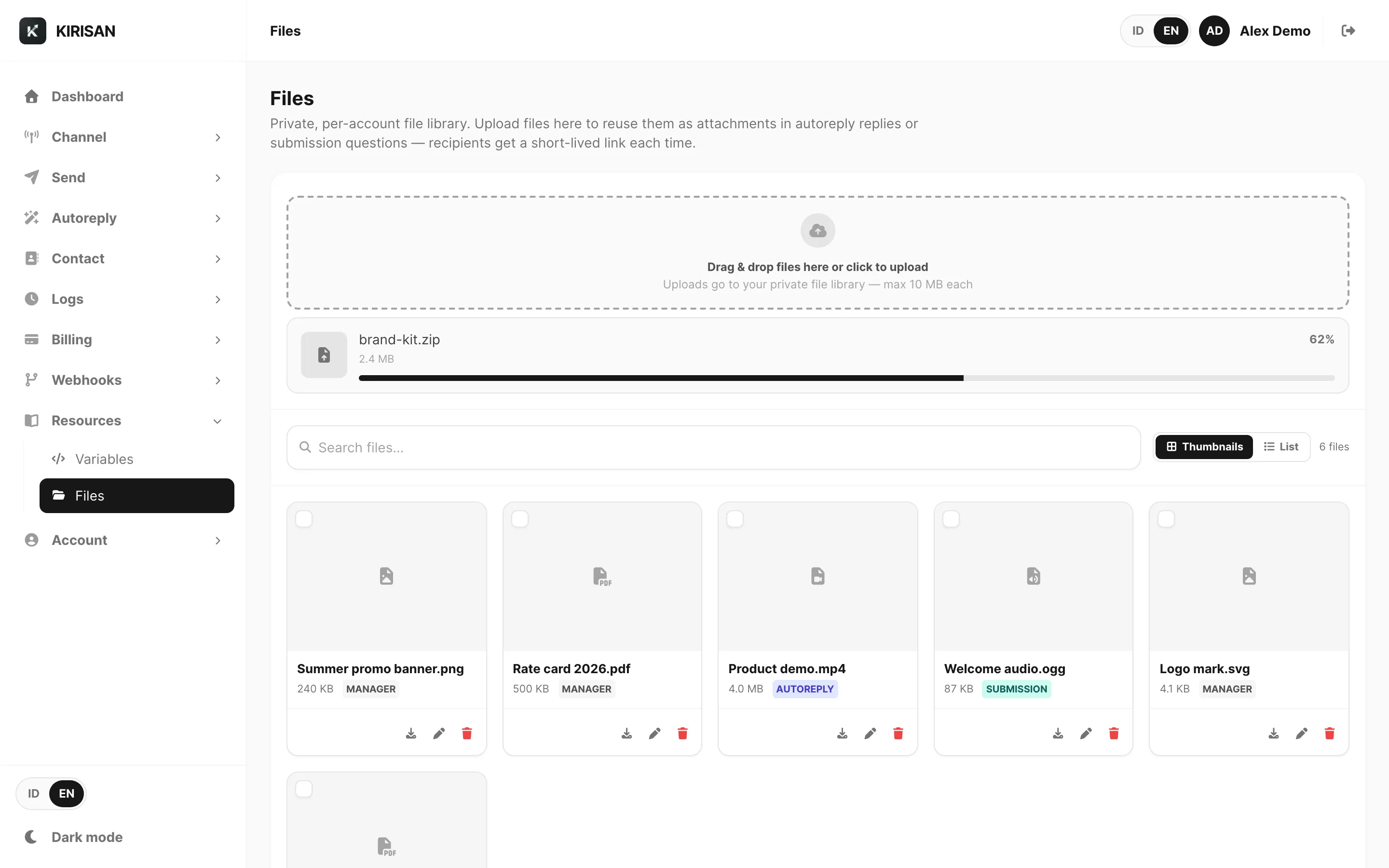Expand the Billing submenu chevron
The height and width of the screenshot is (868, 1389).
coord(218,340)
